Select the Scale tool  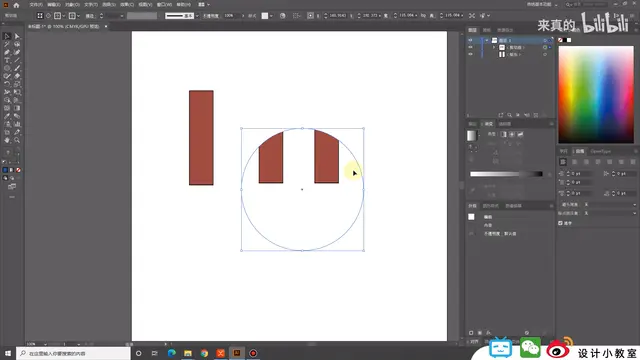tap(17, 84)
